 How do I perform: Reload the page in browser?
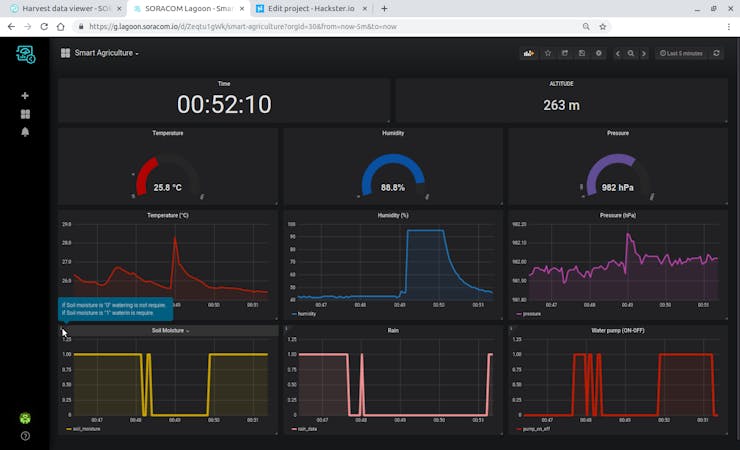tap(44, 26)
